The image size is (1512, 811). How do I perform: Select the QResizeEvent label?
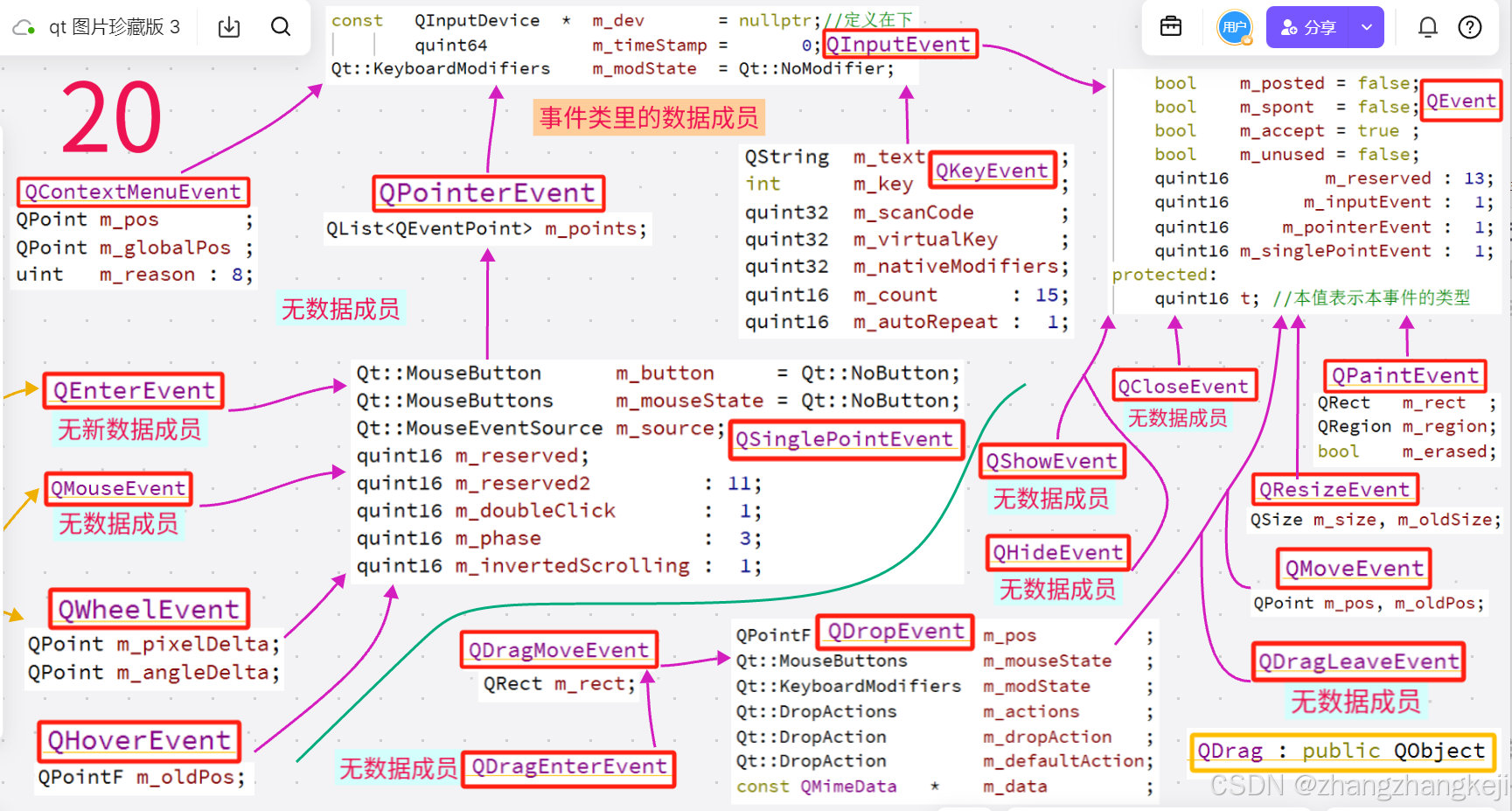[x=1334, y=489]
